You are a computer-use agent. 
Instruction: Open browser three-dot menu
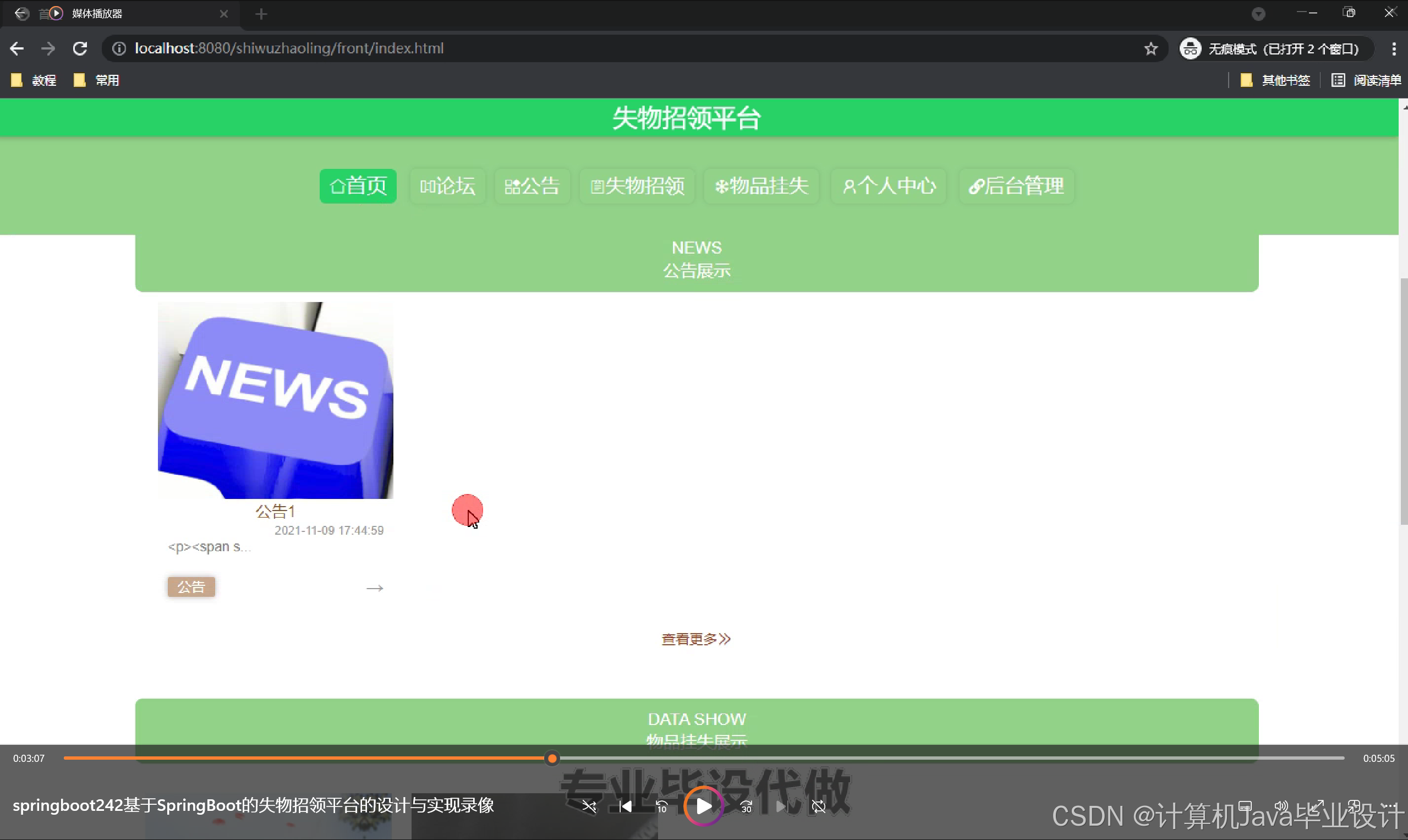(x=1393, y=48)
